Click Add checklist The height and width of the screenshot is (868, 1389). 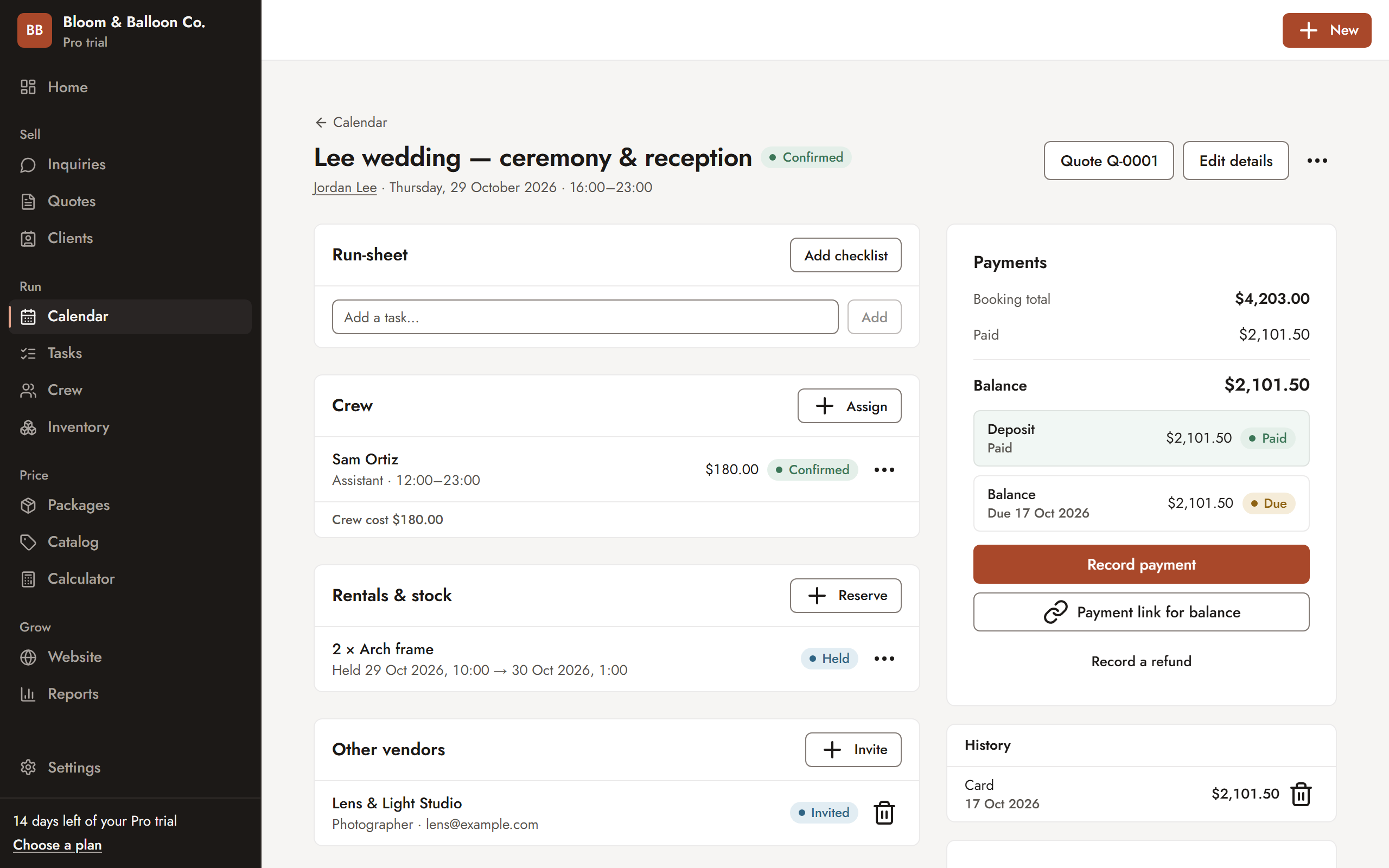tap(845, 256)
